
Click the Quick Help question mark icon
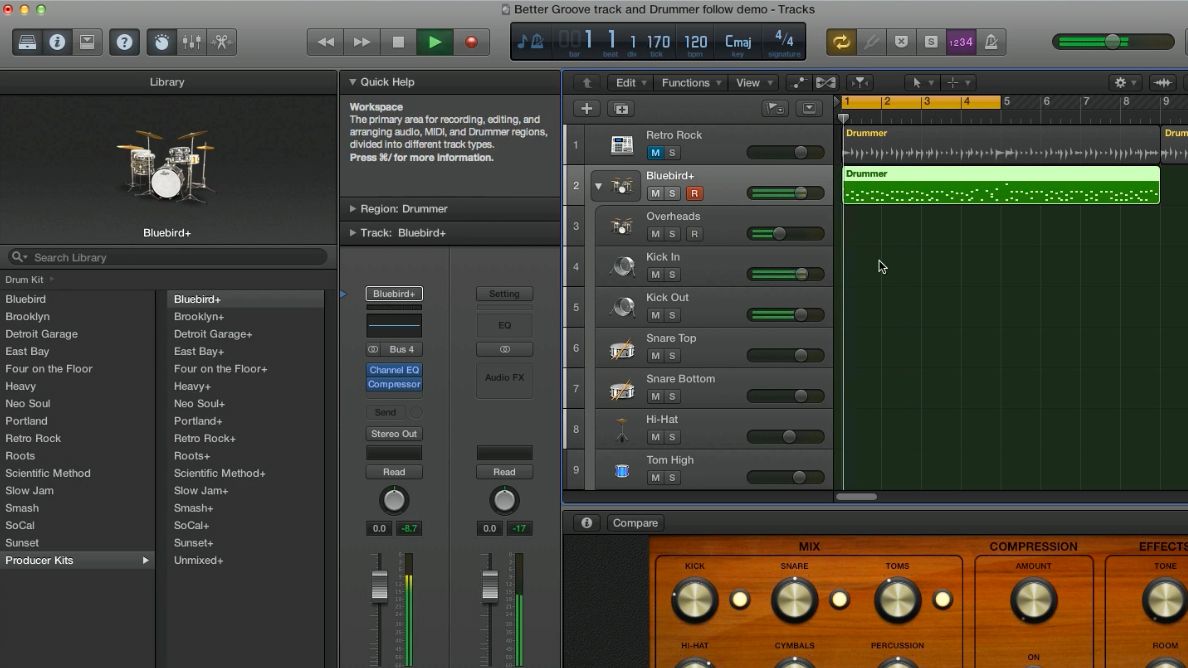tap(124, 42)
